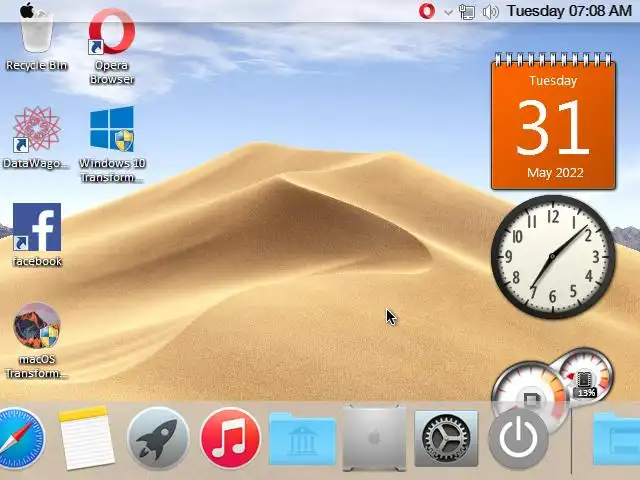Expand the hidden tray icons chevron

(x=448, y=12)
